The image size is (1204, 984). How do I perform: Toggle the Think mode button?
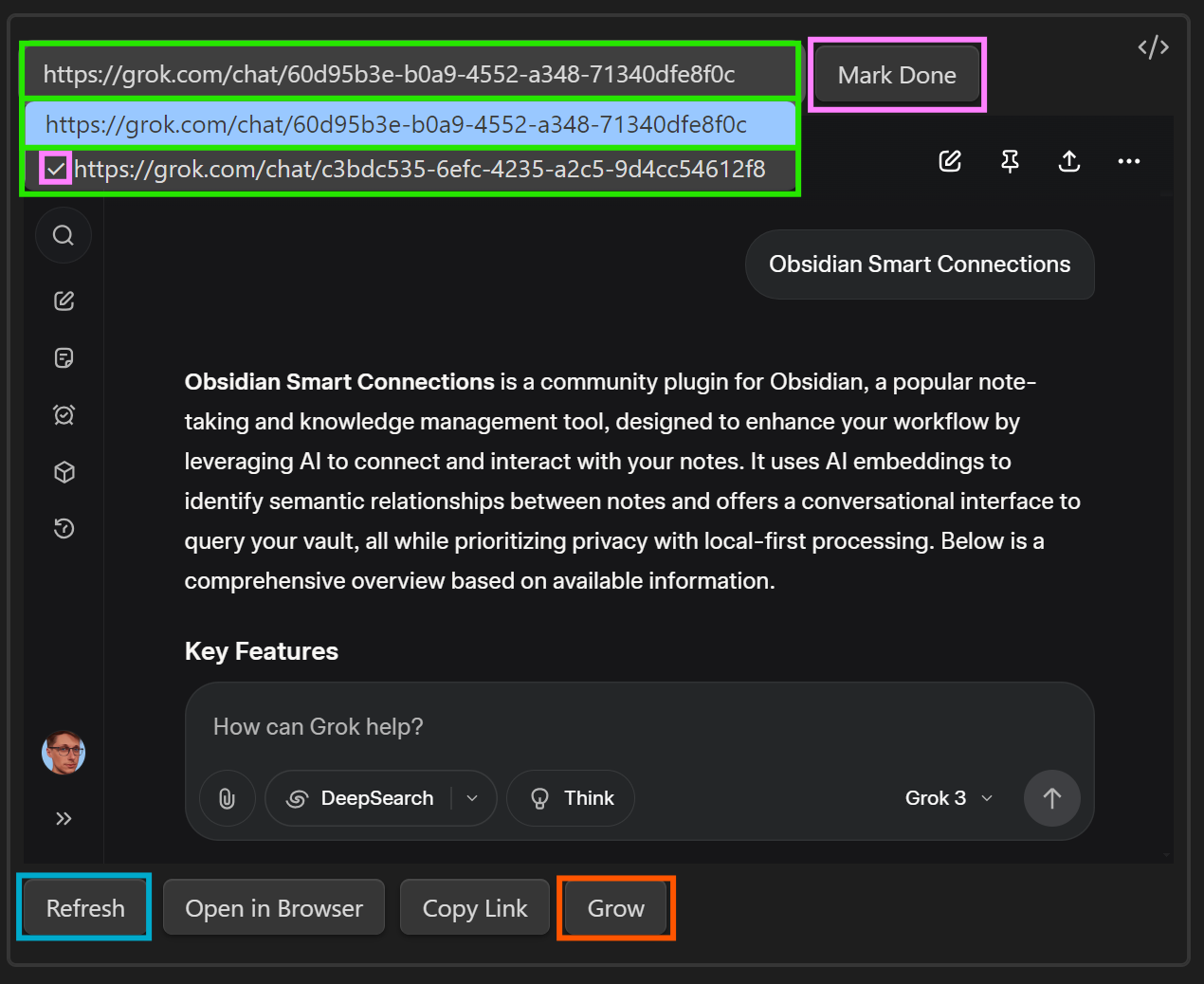pos(571,798)
